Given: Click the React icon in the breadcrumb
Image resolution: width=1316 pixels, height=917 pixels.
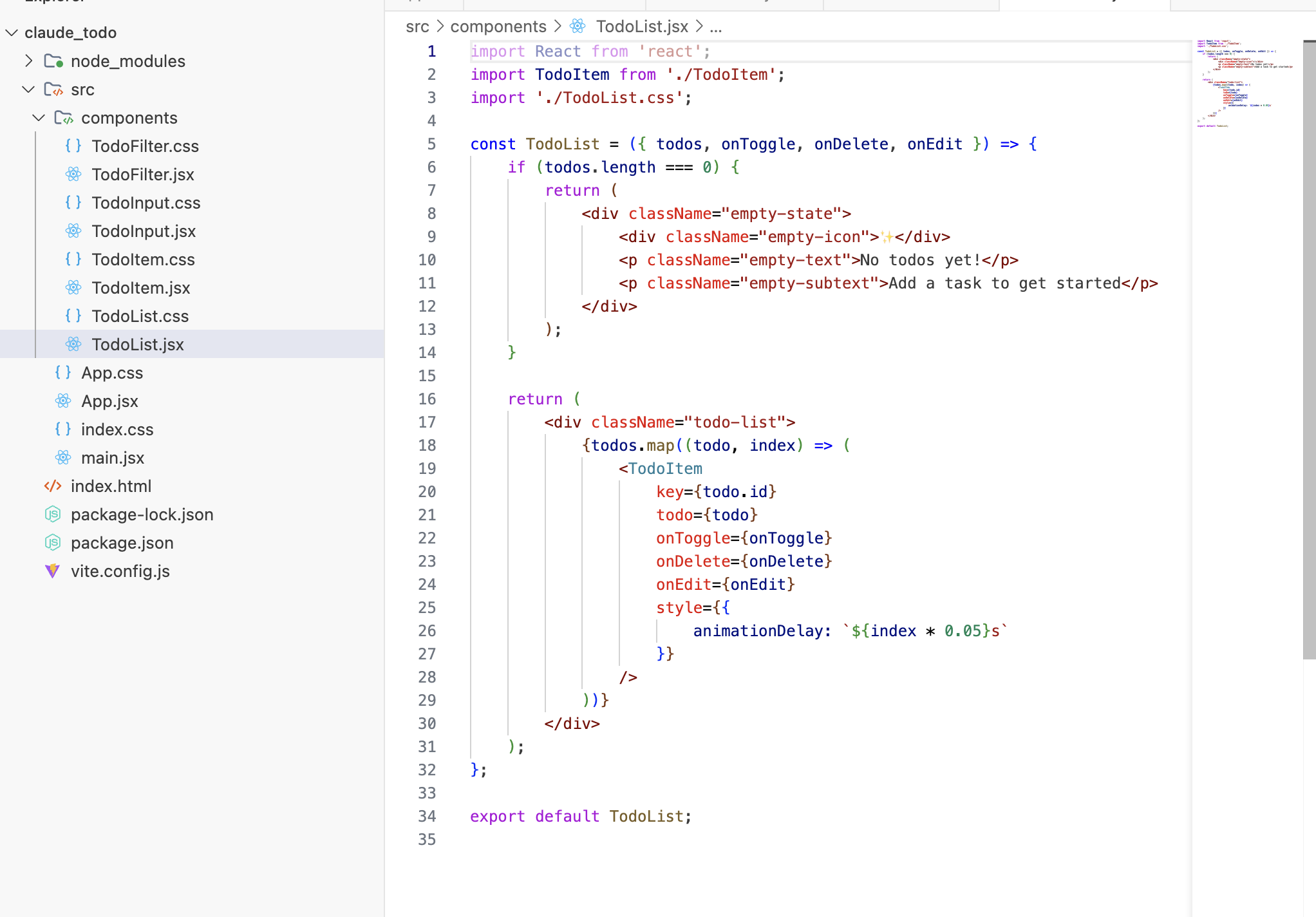Looking at the screenshot, I should point(578,26).
